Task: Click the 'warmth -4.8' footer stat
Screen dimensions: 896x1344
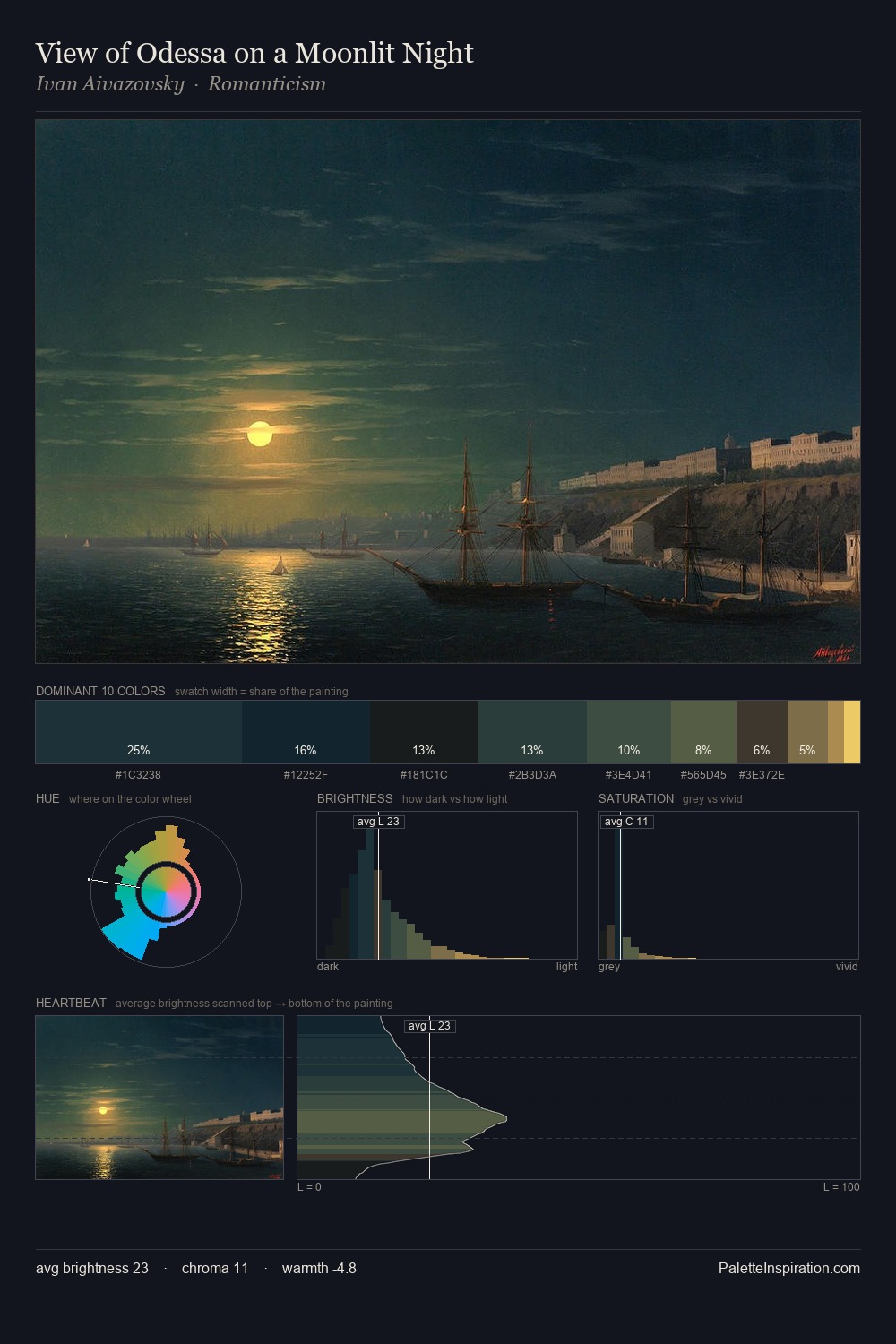Action: coord(319,1269)
